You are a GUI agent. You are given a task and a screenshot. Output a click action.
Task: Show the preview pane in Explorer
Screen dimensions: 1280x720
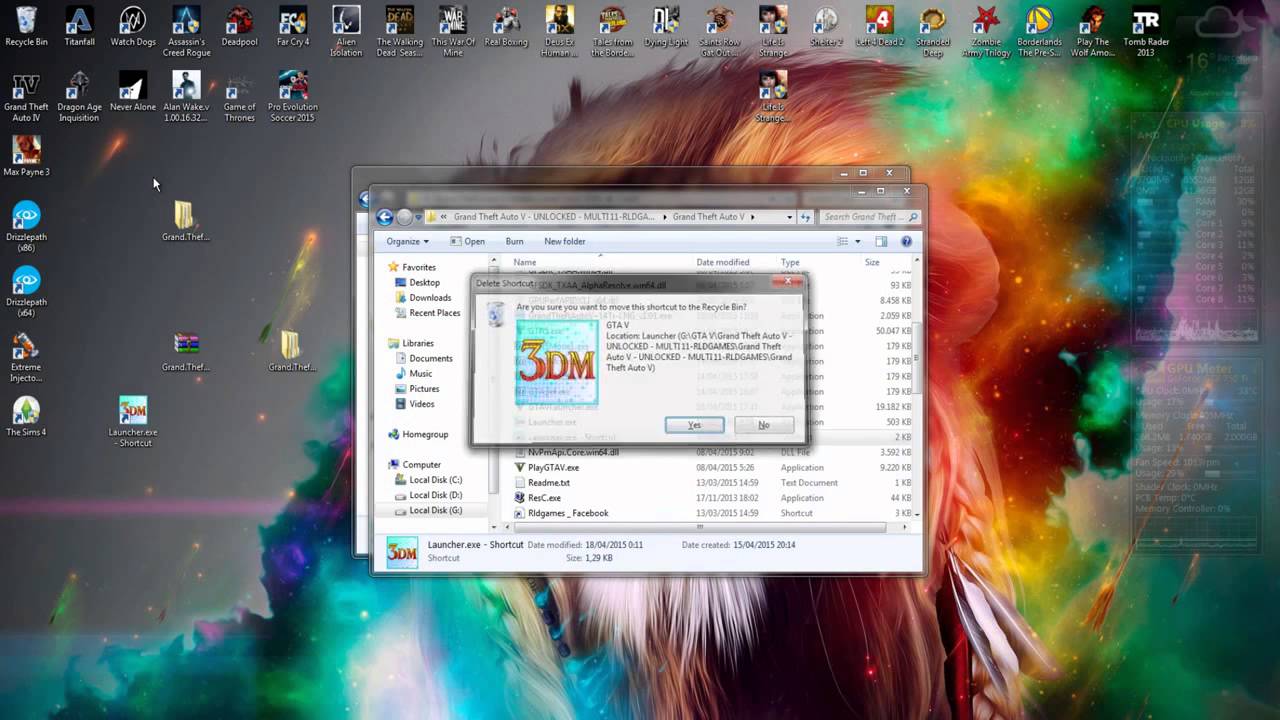point(881,241)
